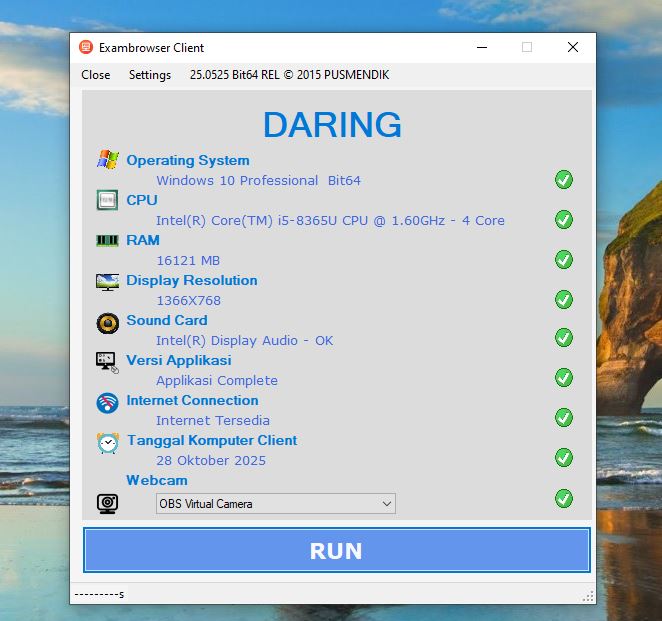662x621 pixels.
Task: Click the Versi Applikasi computer icon
Action: pyautogui.click(x=107, y=363)
